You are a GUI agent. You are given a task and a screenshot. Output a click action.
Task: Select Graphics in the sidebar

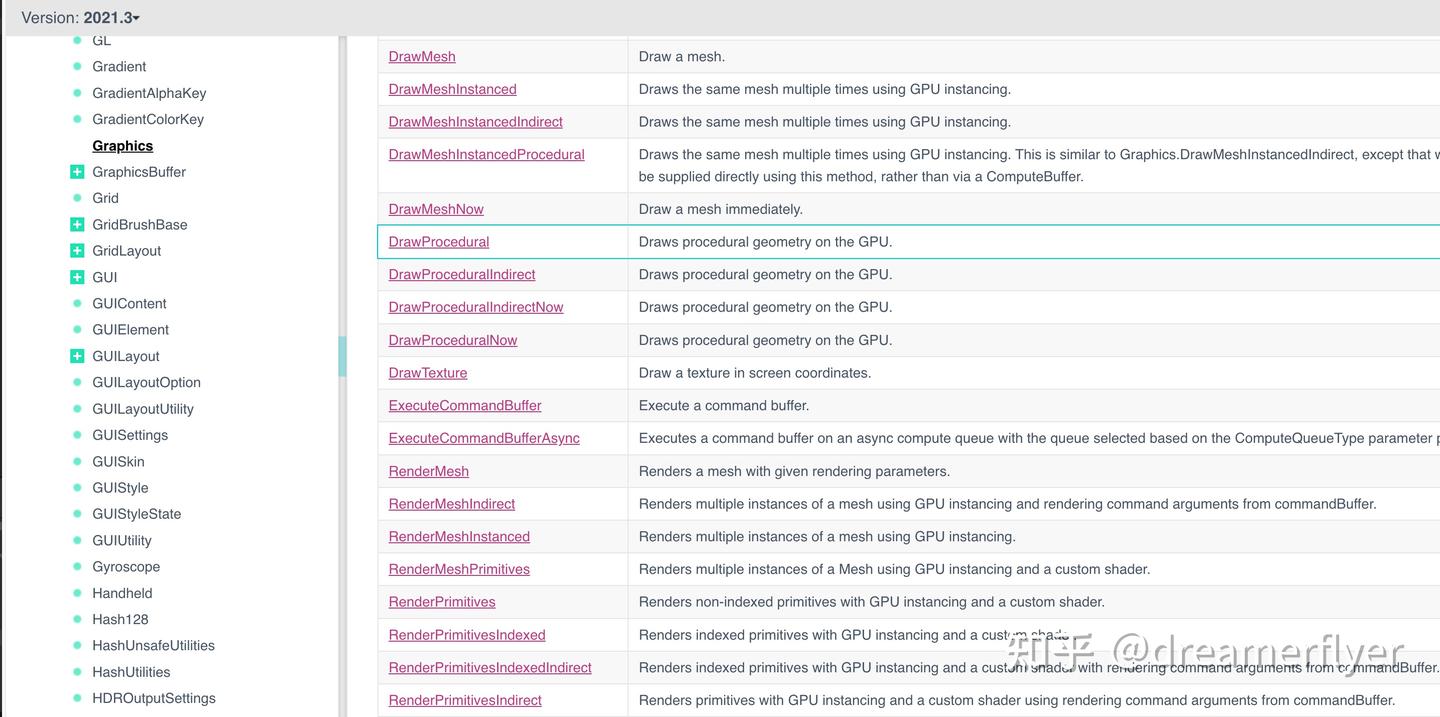[x=122, y=146]
